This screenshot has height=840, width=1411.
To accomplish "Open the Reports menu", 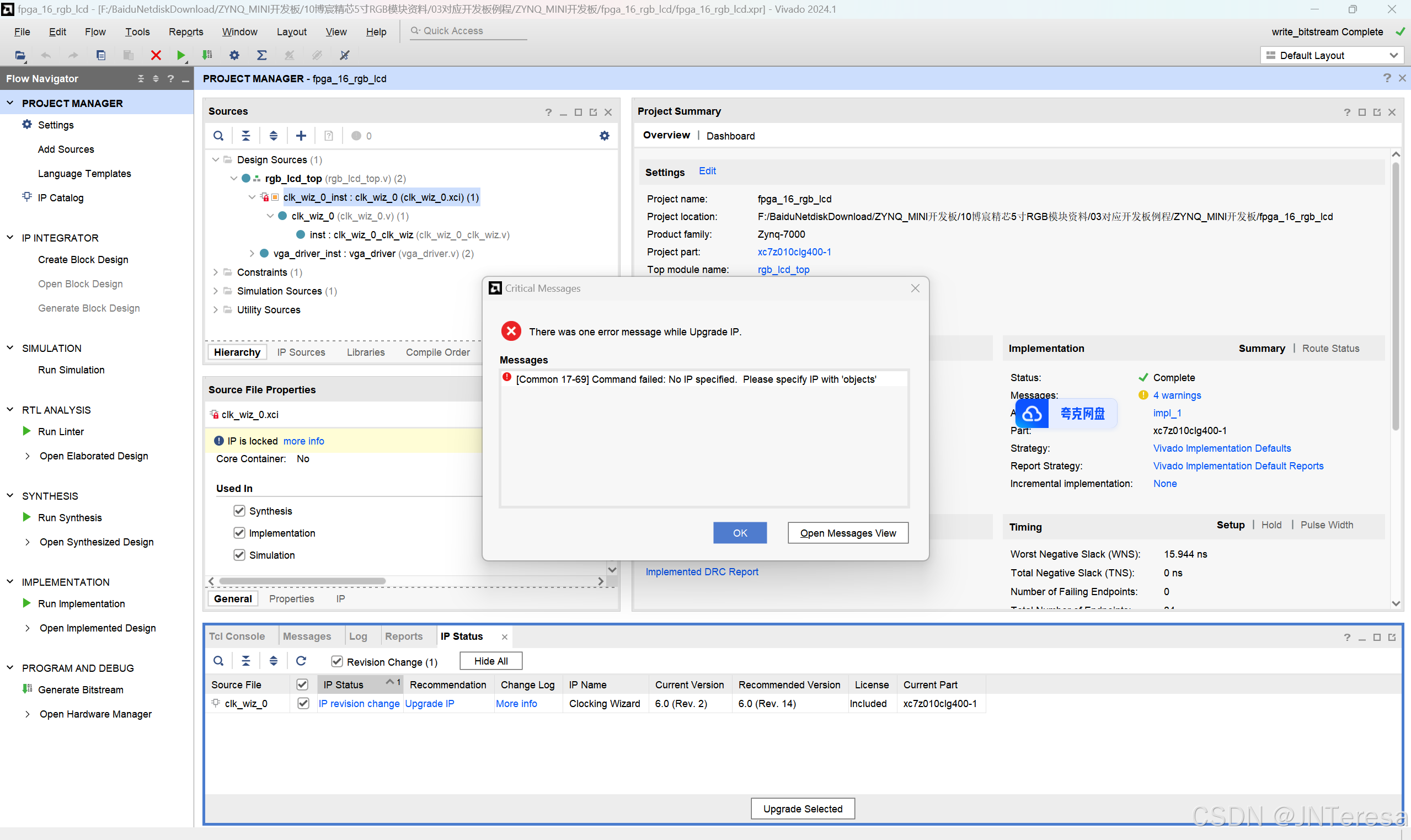I will [186, 31].
